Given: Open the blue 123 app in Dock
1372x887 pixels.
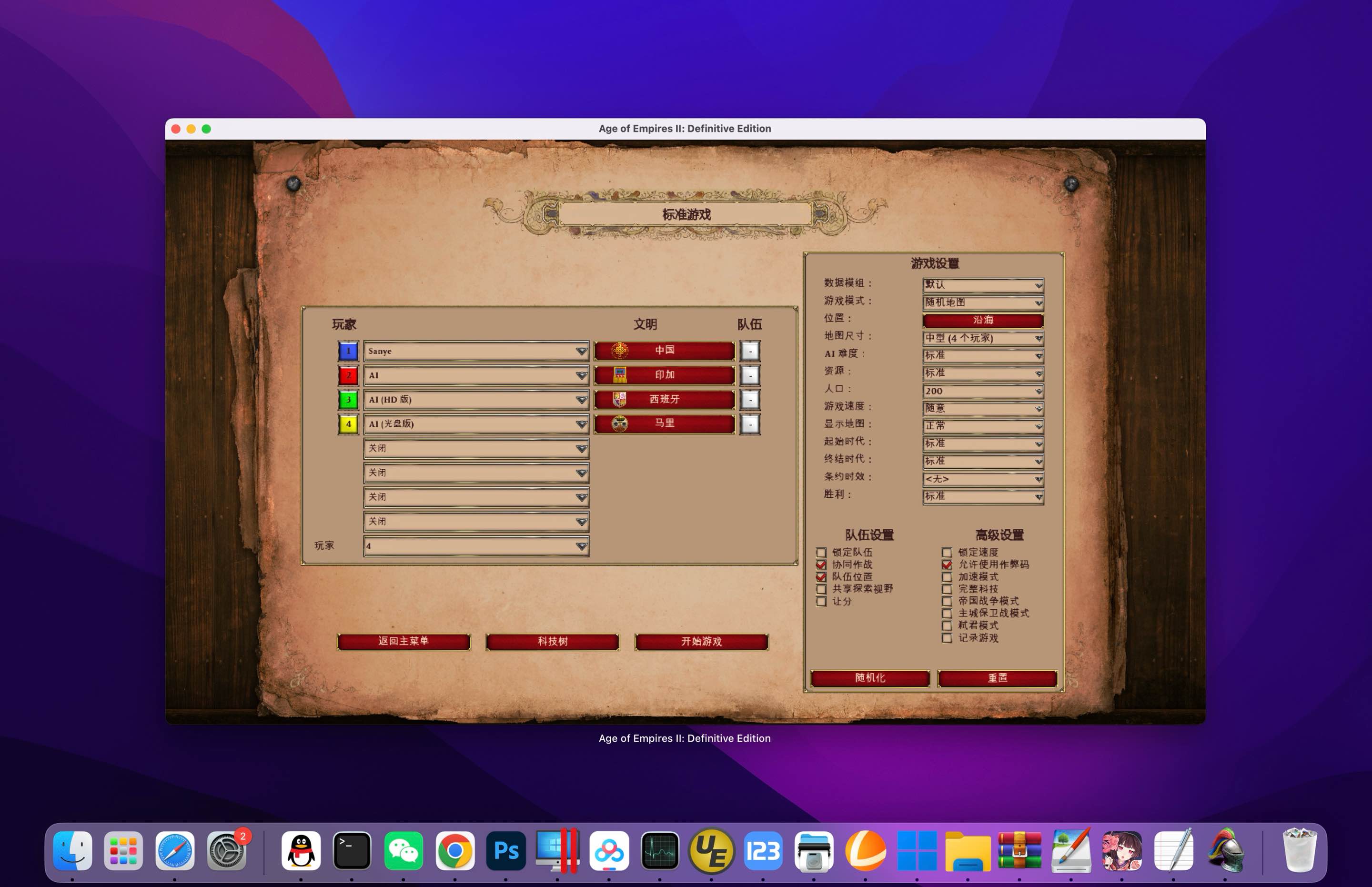Looking at the screenshot, I should [763, 851].
